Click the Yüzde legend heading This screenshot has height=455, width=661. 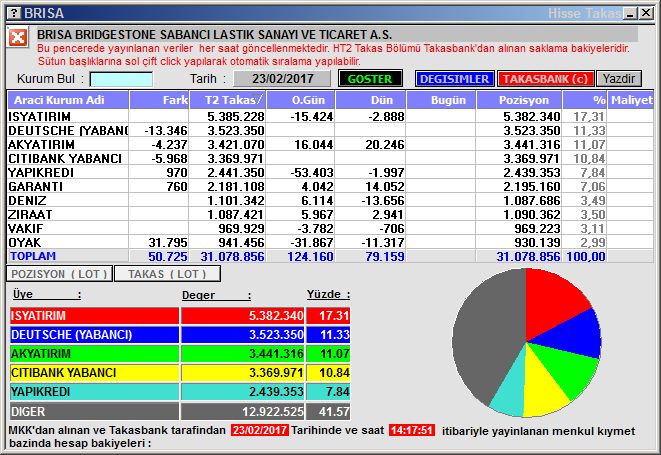tap(328, 294)
